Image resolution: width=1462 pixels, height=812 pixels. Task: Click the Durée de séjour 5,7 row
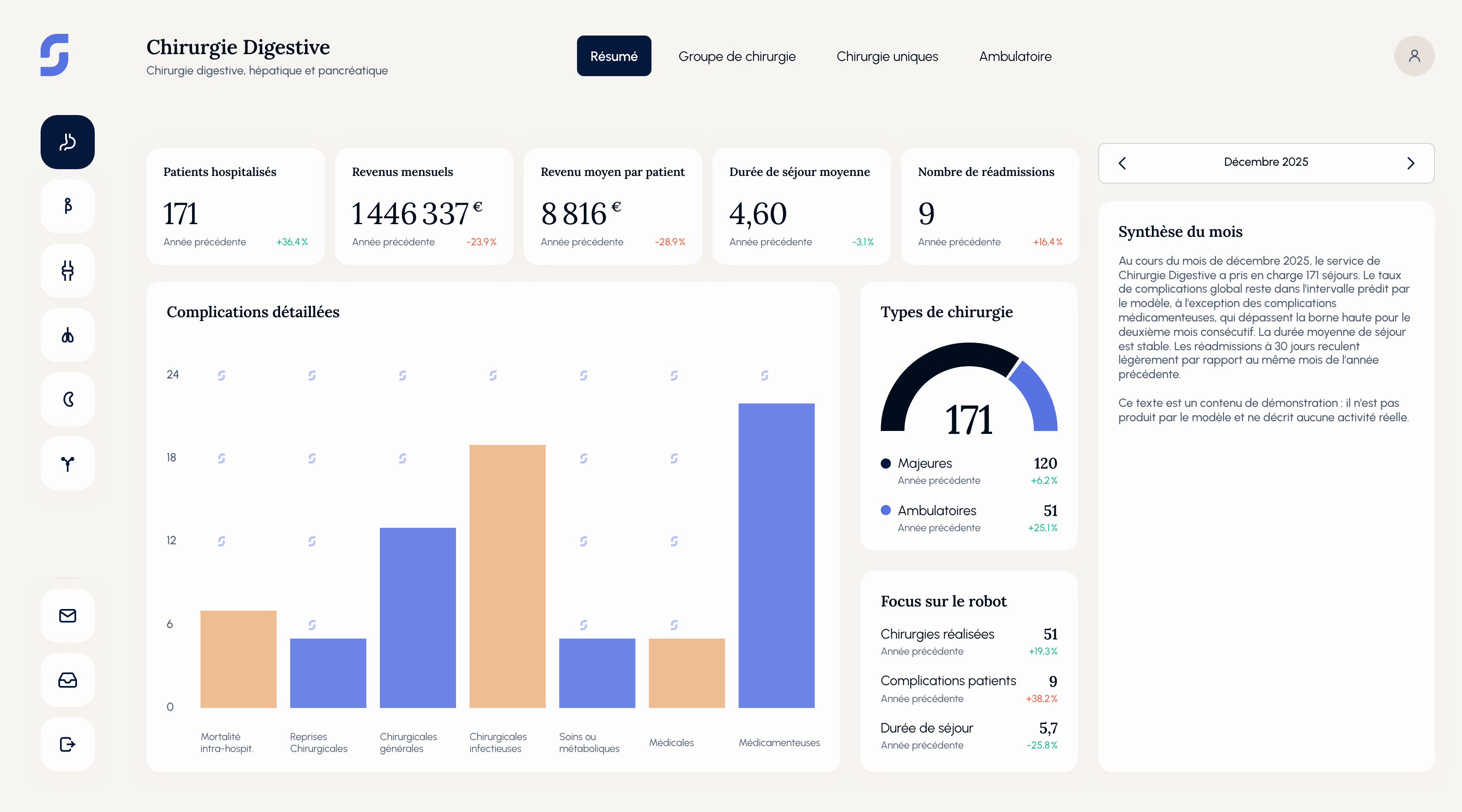[969, 736]
